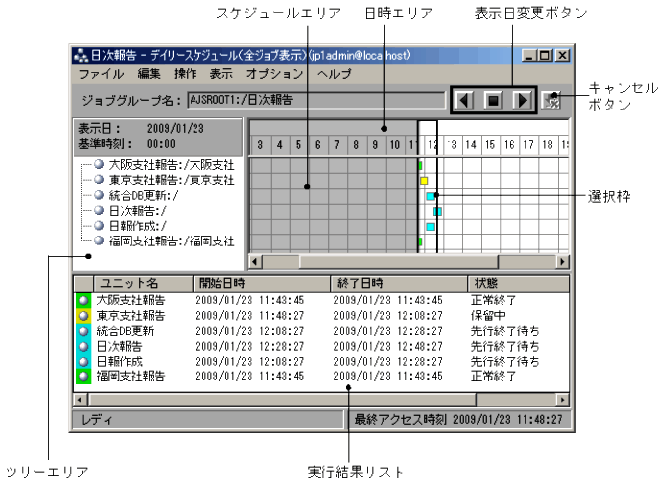This screenshot has width=669, height=486.
Task: Open the 表示 menu
Action: pyautogui.click(x=221, y=74)
